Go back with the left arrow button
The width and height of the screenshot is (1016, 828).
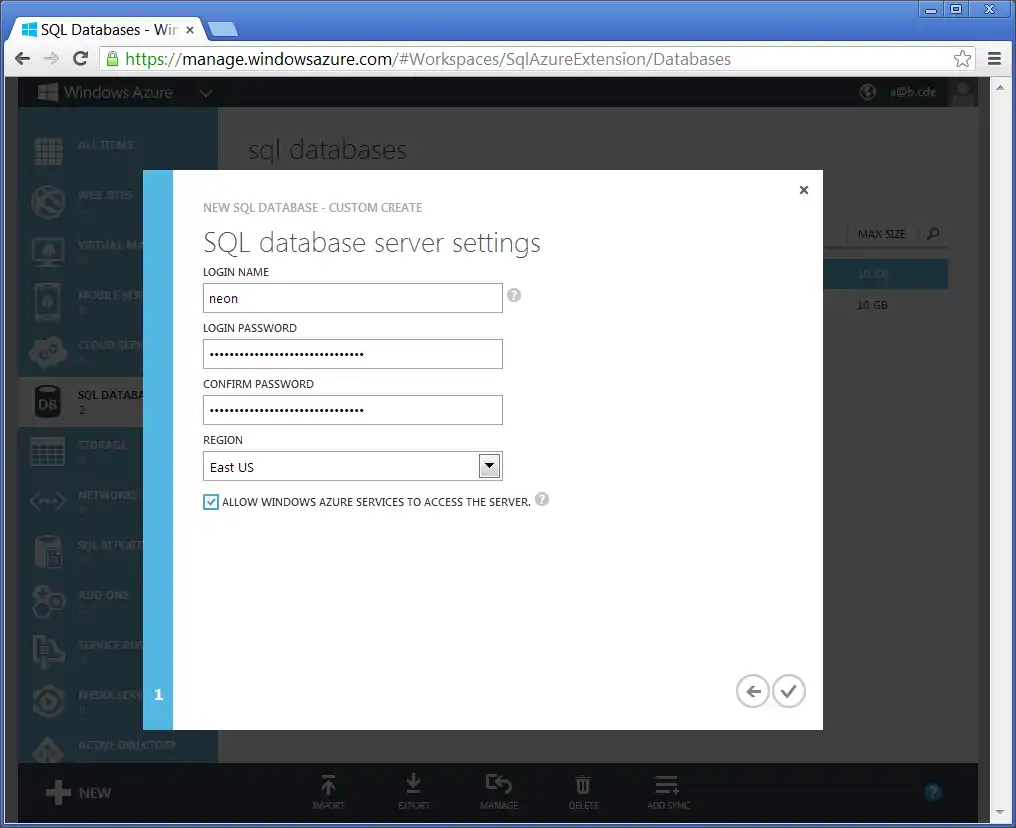click(753, 691)
